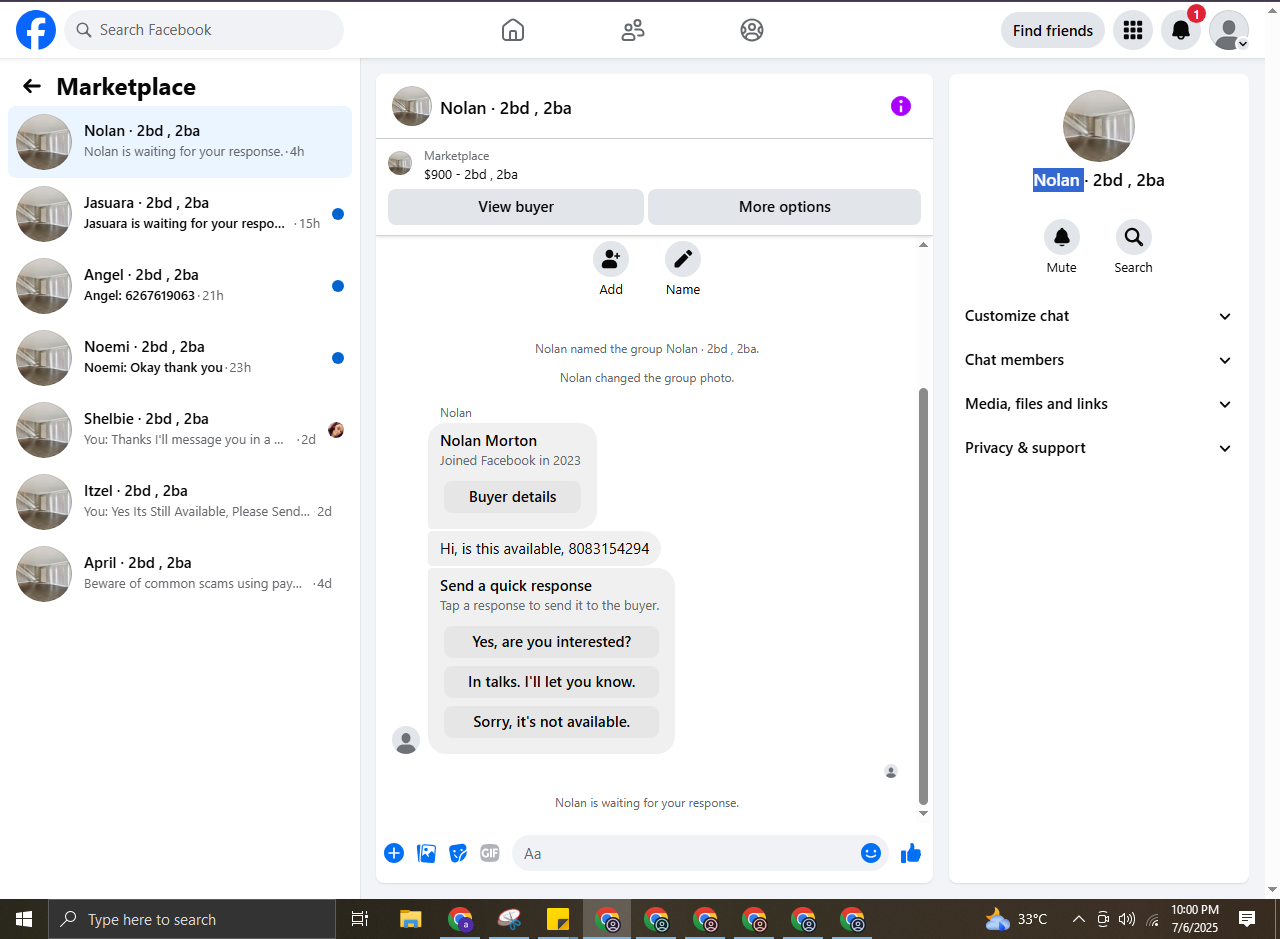Click the chat scrollbar up arrow
Image resolution: width=1280 pixels, height=939 pixels.
924,245
